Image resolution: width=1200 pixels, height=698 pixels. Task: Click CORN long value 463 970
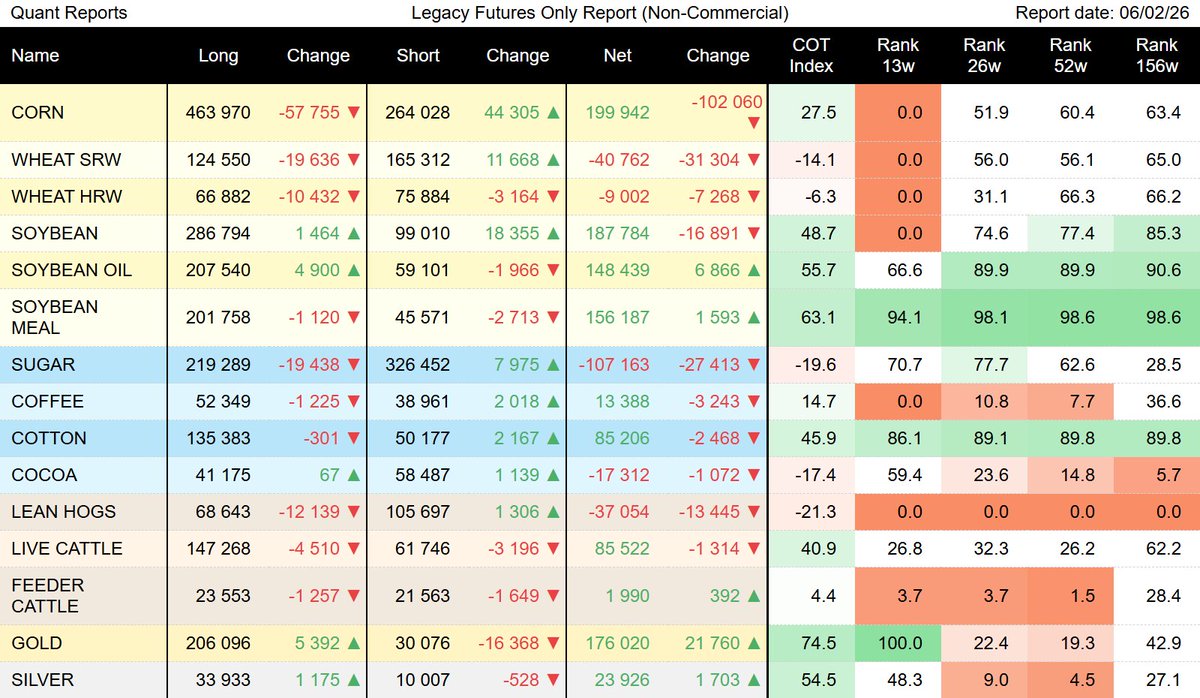click(218, 113)
